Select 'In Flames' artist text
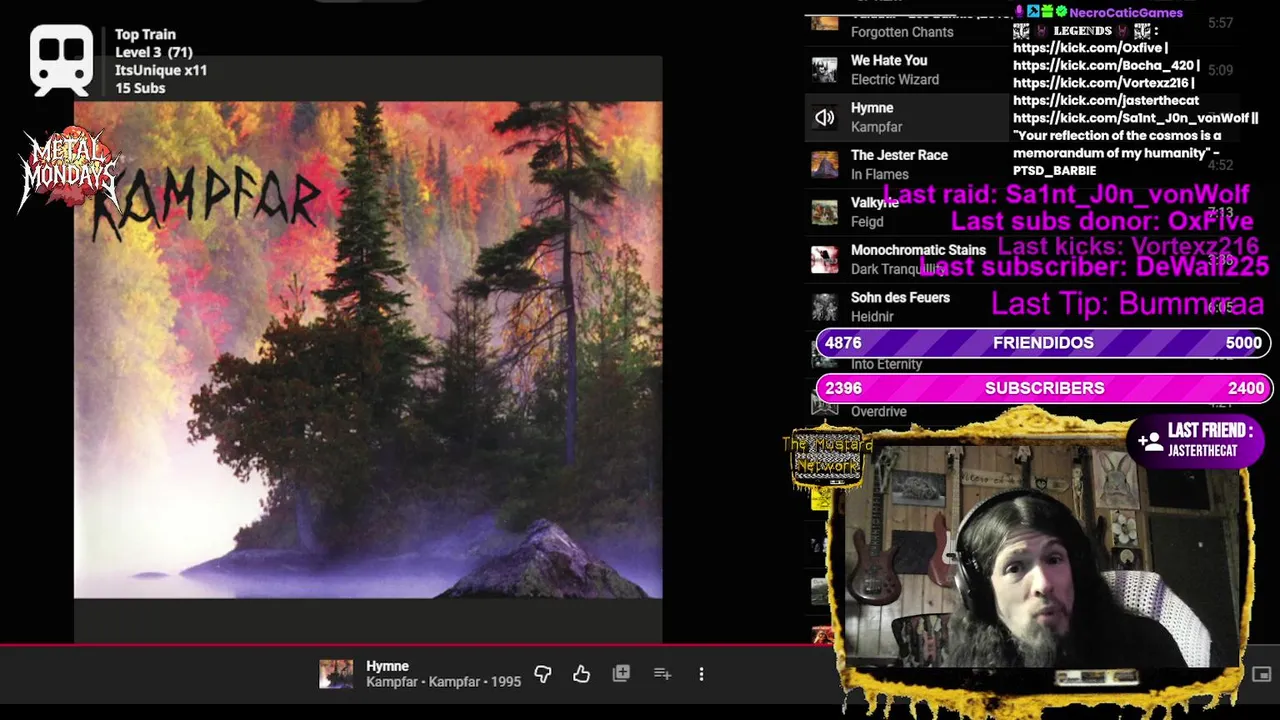Viewport: 1280px width, 720px height. coord(880,174)
